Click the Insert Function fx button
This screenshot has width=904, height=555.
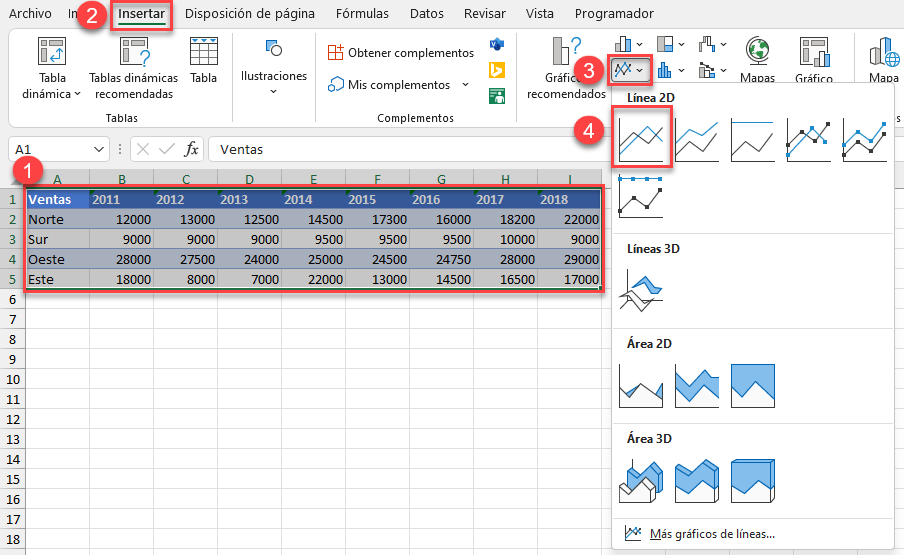coord(191,150)
